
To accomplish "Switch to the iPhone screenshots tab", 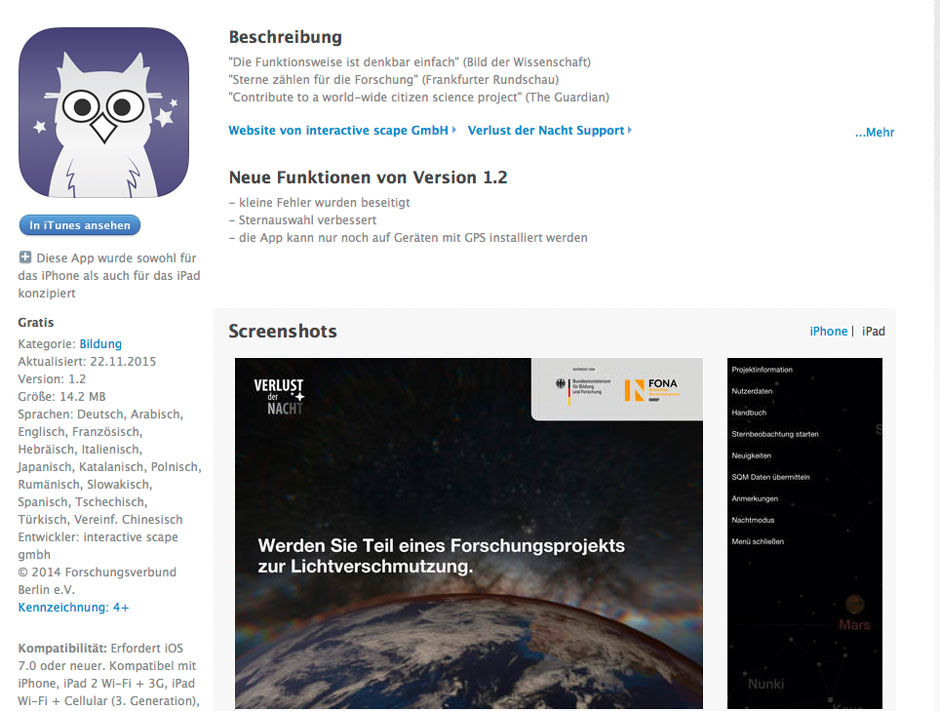I will [828, 331].
